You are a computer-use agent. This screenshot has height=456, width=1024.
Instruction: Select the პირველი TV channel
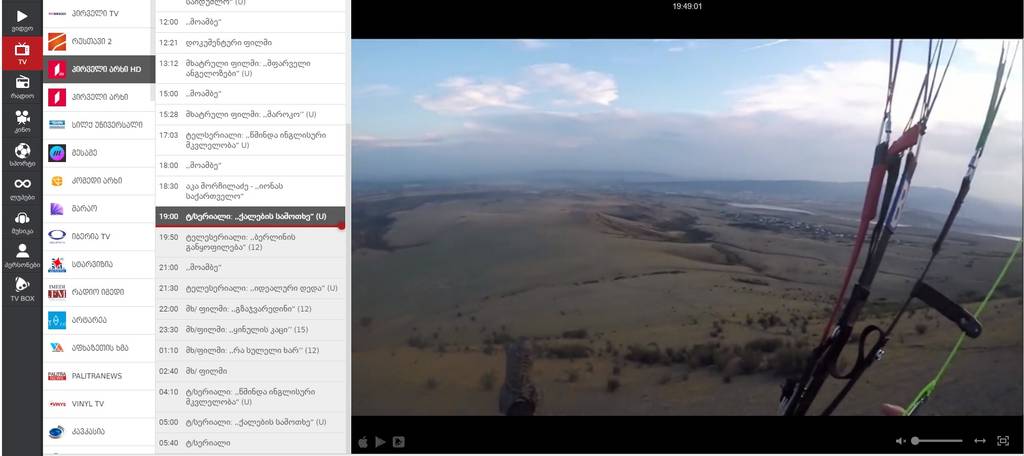99,13
